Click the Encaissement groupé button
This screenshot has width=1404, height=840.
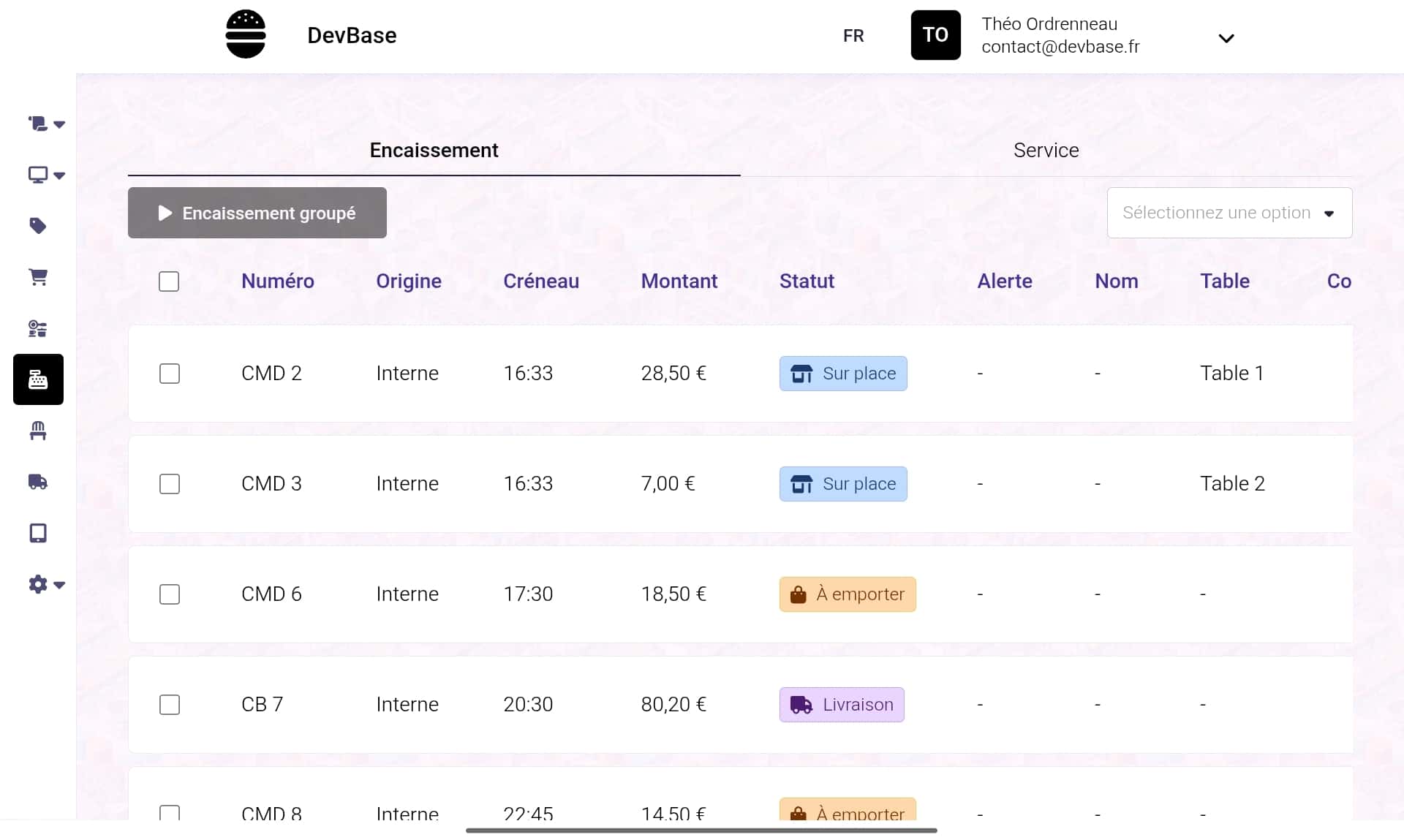257,213
